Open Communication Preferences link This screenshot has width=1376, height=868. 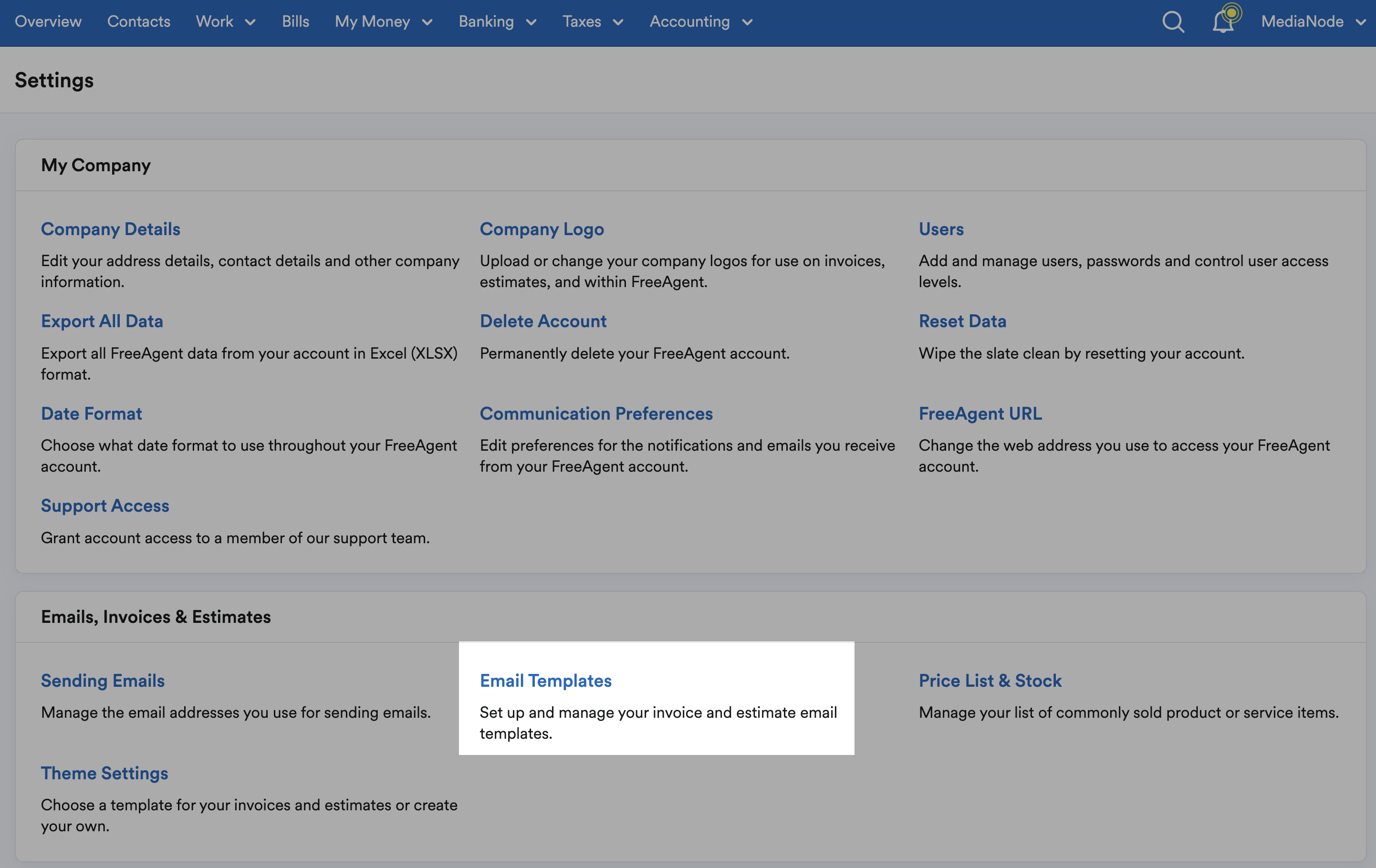click(596, 413)
